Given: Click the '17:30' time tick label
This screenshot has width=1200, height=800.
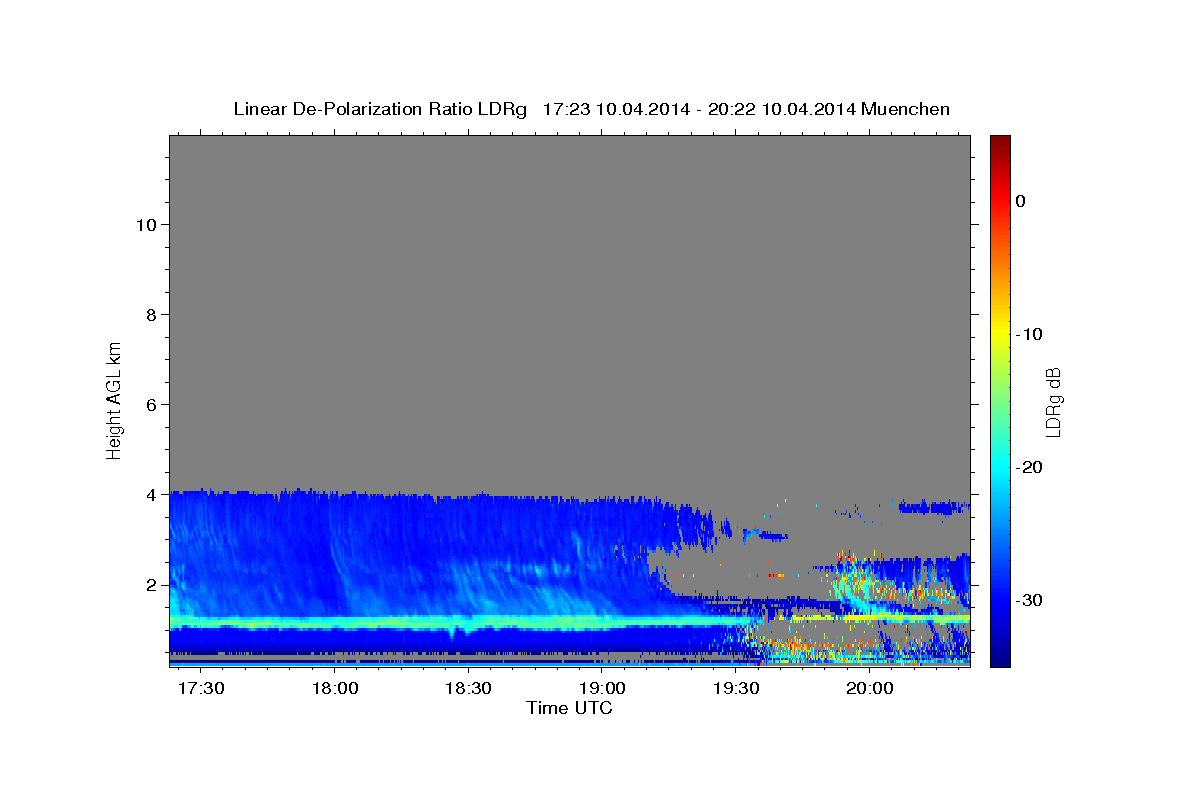Looking at the screenshot, I should (201, 690).
